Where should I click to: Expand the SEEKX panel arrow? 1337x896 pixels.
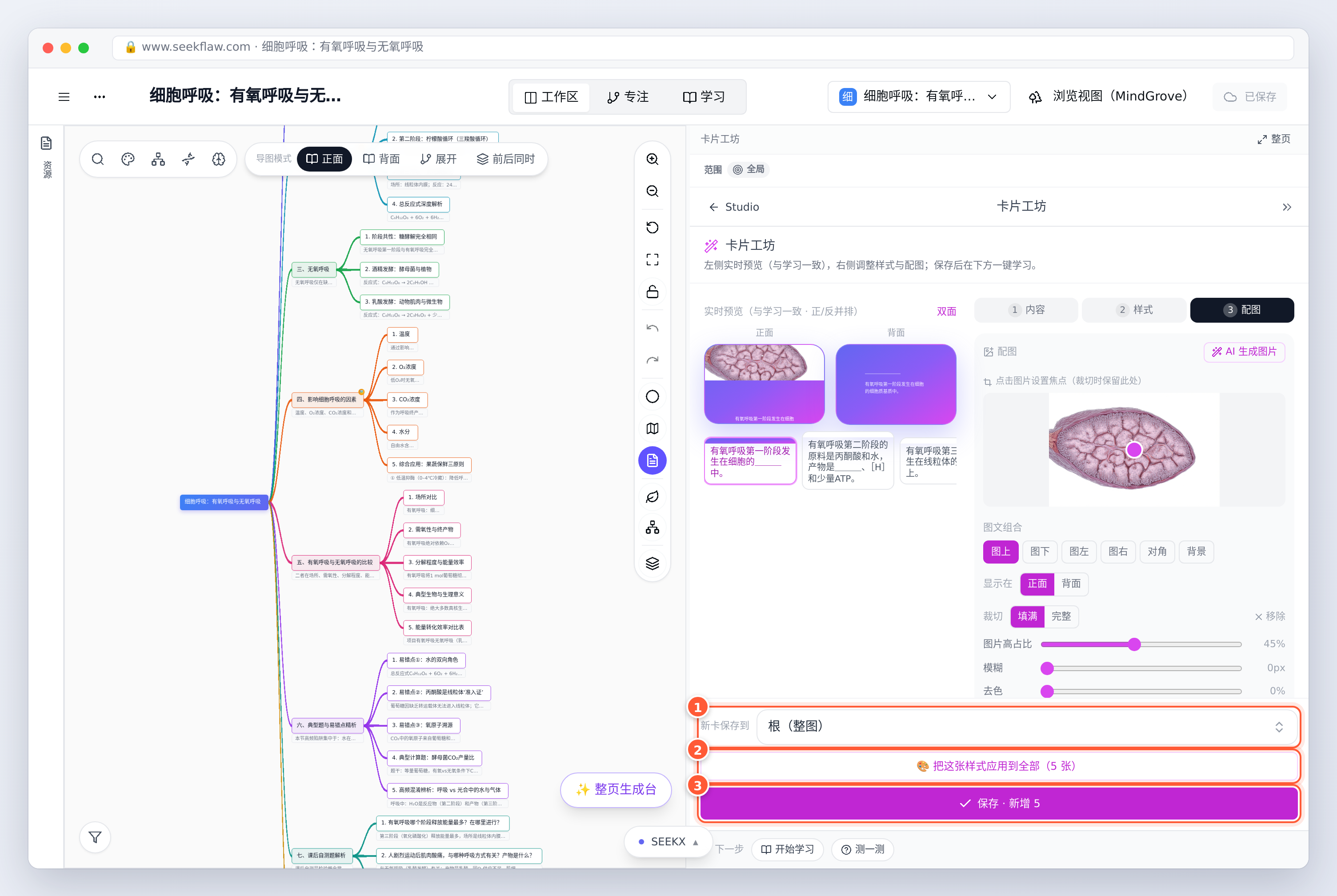tap(695, 842)
